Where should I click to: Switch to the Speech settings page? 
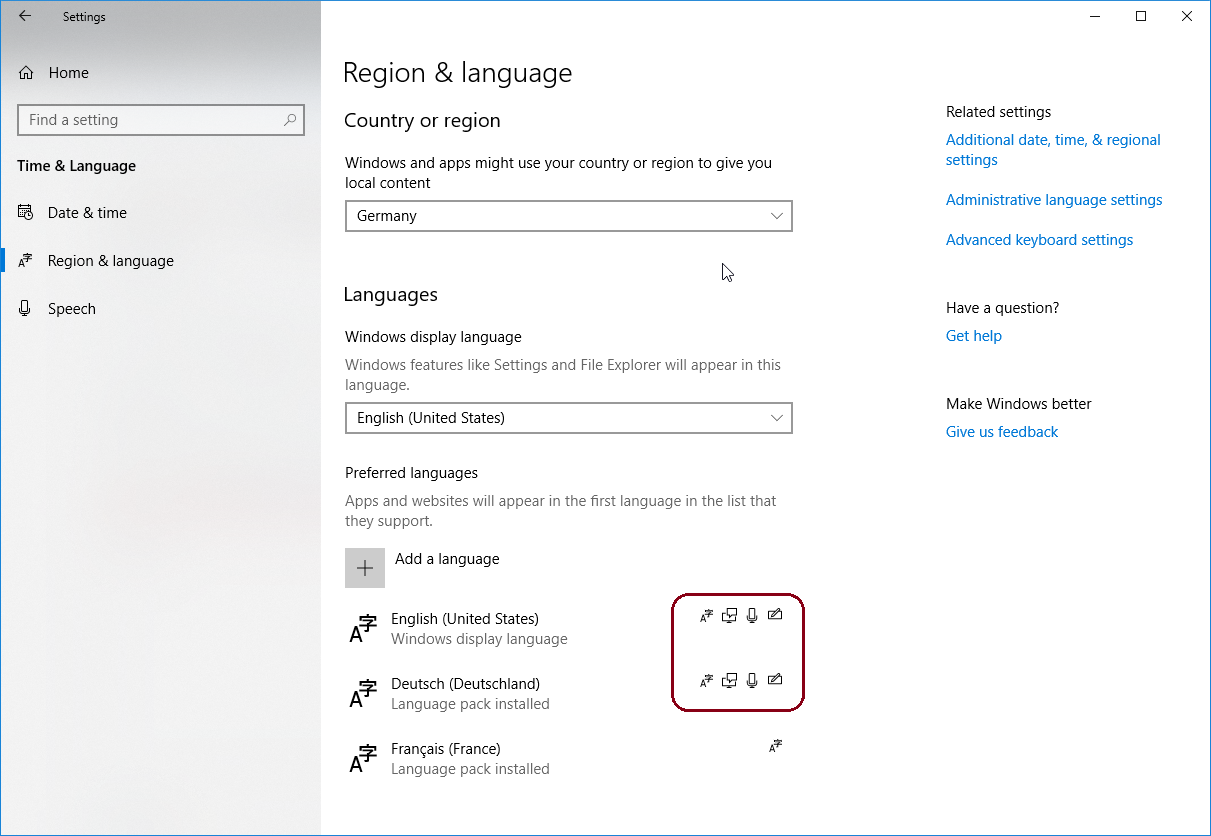tap(72, 309)
